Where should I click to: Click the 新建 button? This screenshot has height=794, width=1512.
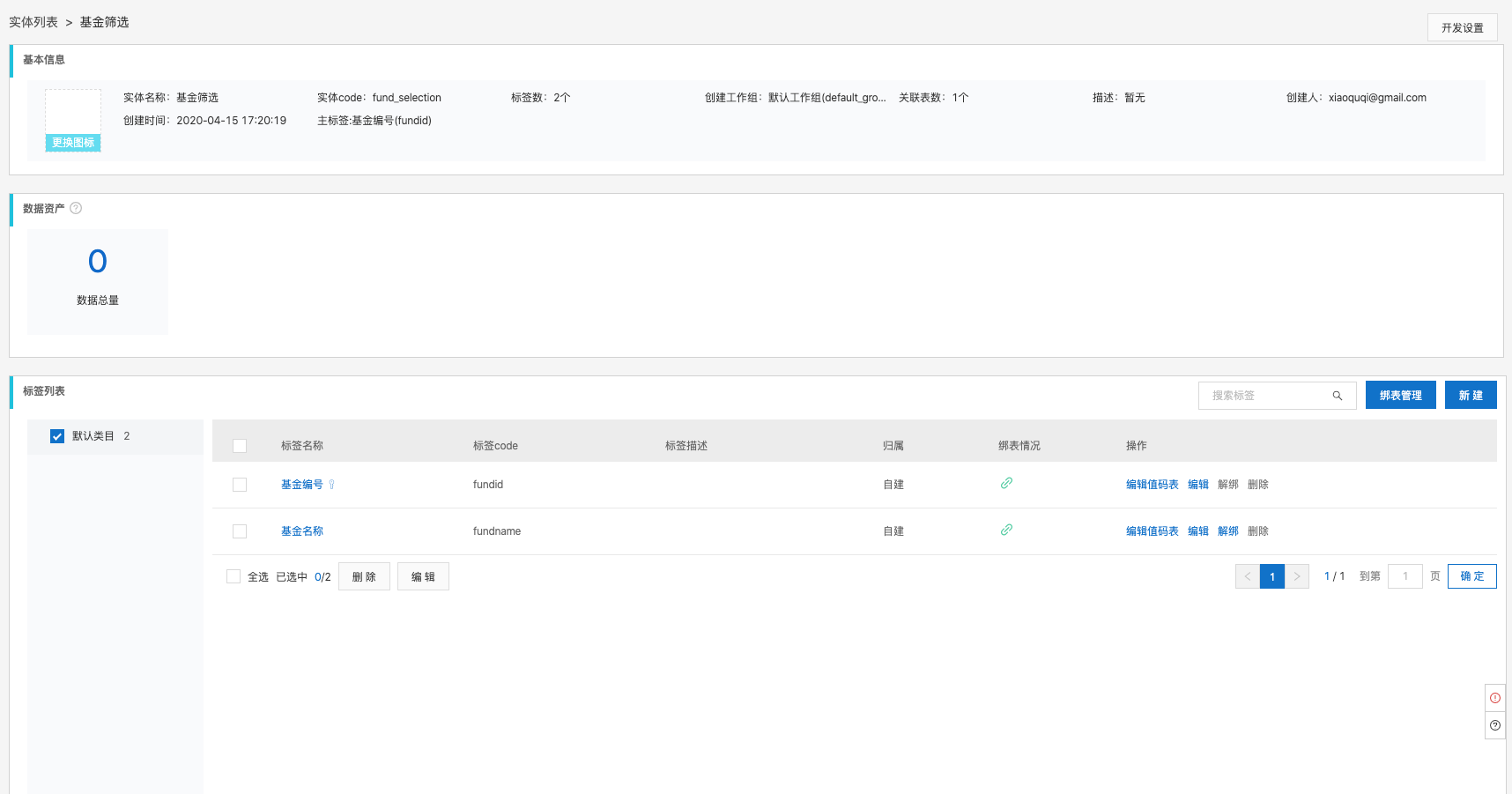click(1471, 395)
